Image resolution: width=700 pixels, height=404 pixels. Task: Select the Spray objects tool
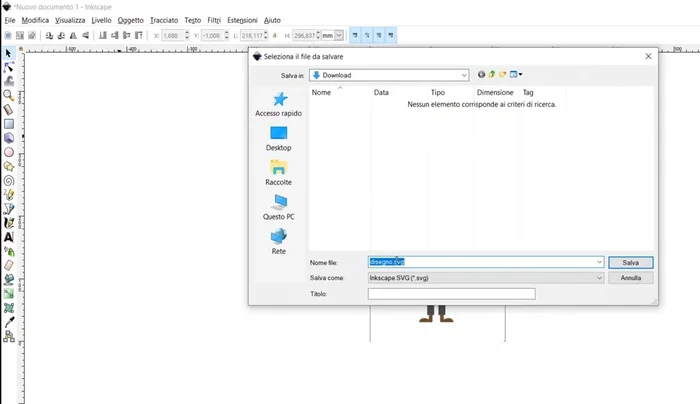(x=8, y=251)
